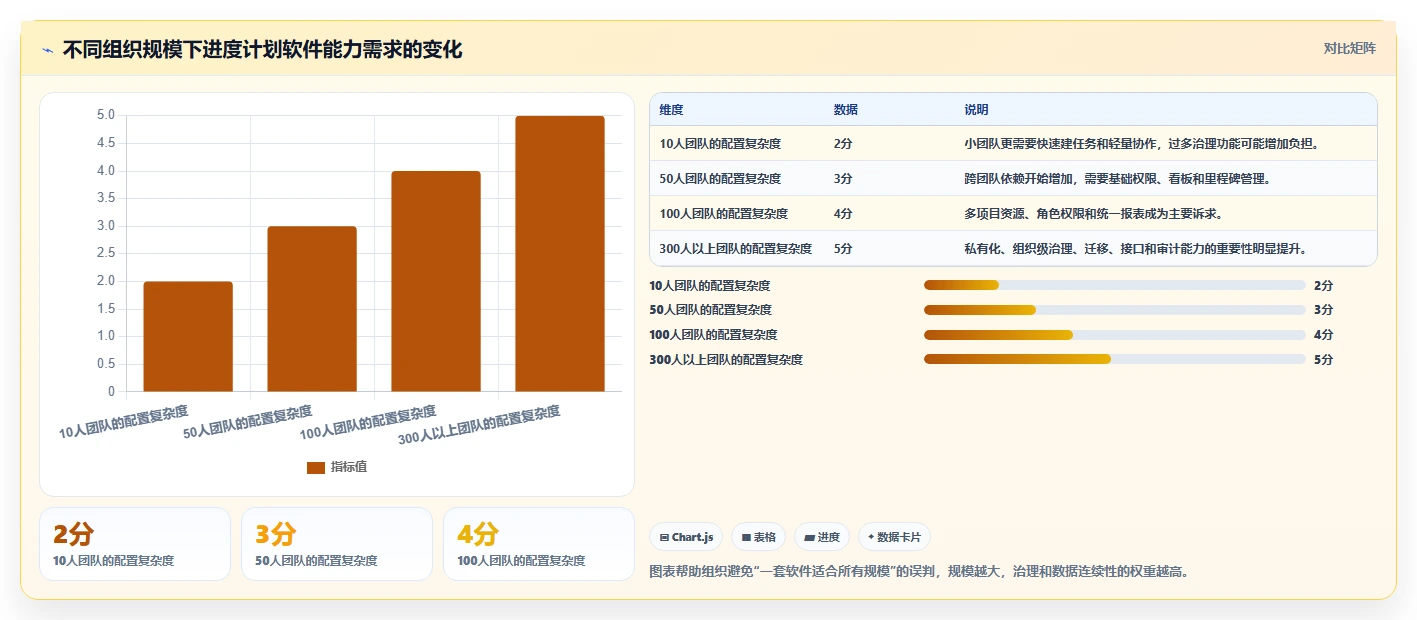Select the 100人团队 bar in chart
Viewport: 1417px width, 620px height.
click(x=436, y=281)
